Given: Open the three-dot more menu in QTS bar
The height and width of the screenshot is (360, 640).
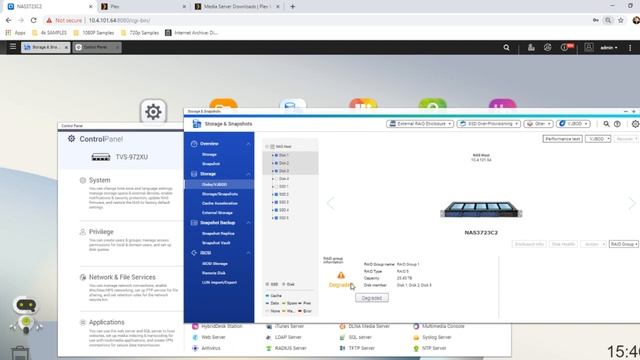Looking at the screenshot, I should pyautogui.click(x=630, y=48).
